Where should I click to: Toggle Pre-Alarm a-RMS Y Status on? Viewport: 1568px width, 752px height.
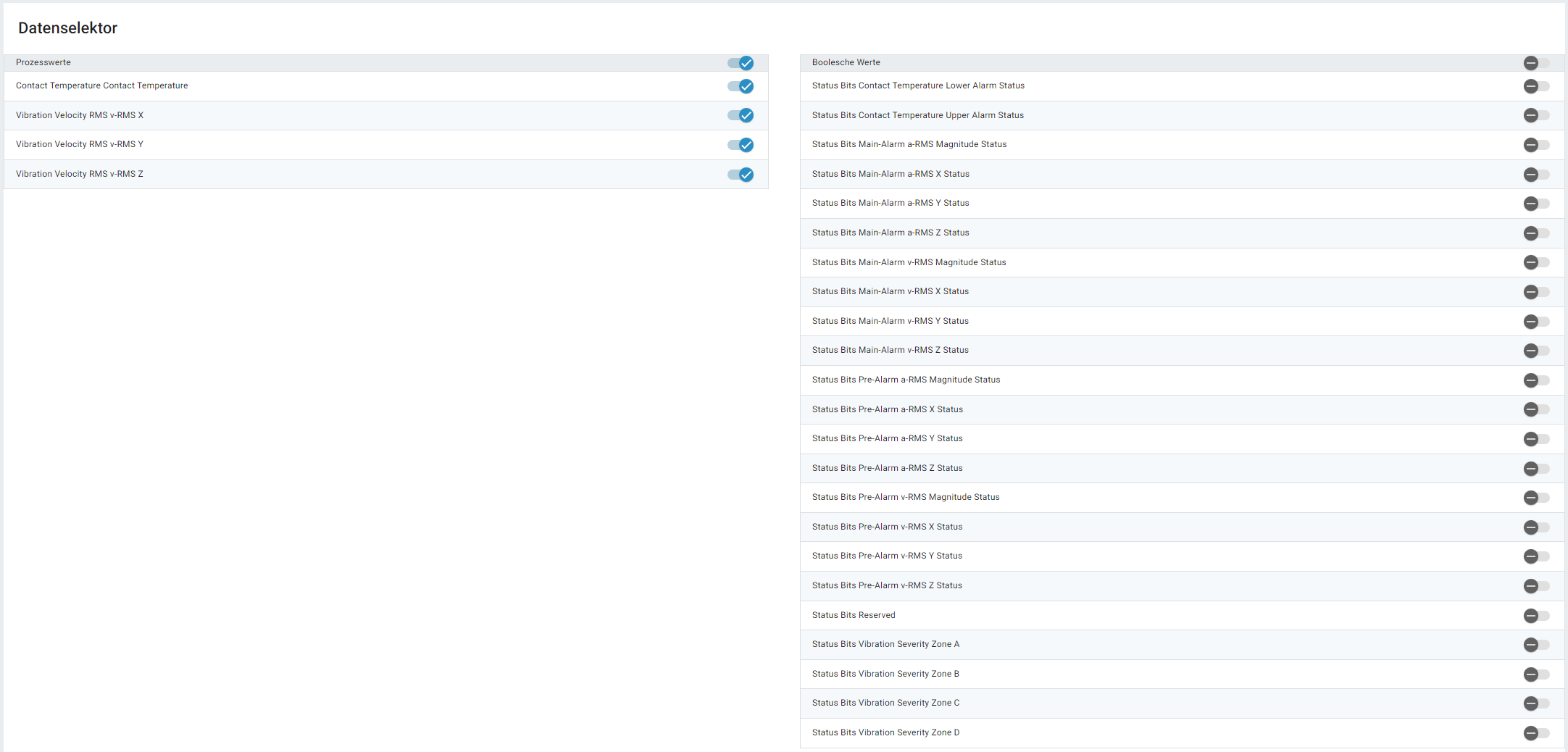click(x=1536, y=439)
